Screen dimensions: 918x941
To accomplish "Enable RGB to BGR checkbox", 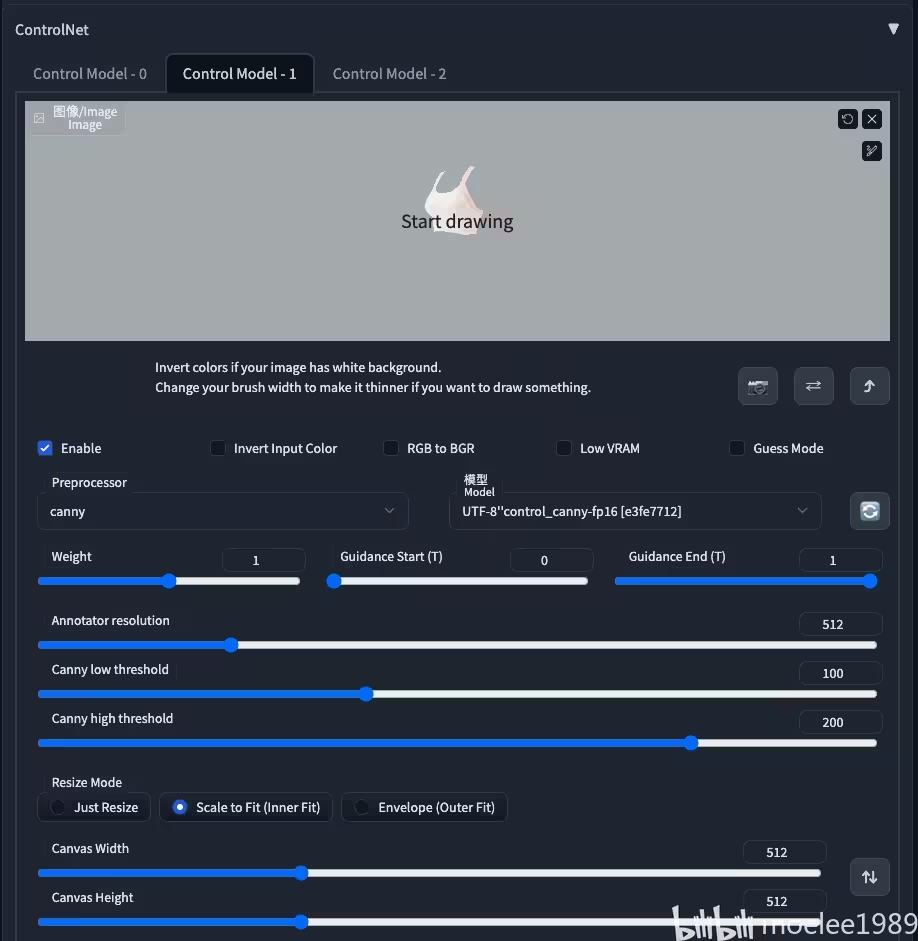I will [391, 448].
